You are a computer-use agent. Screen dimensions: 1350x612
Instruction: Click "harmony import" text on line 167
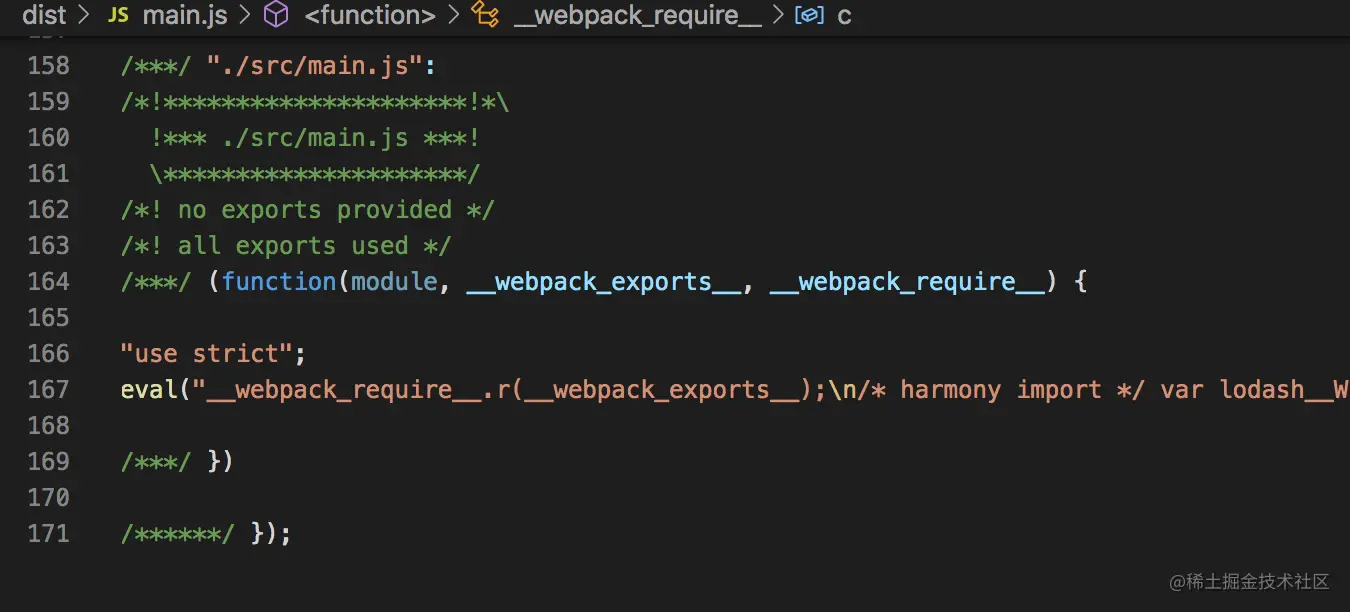[1001, 390]
